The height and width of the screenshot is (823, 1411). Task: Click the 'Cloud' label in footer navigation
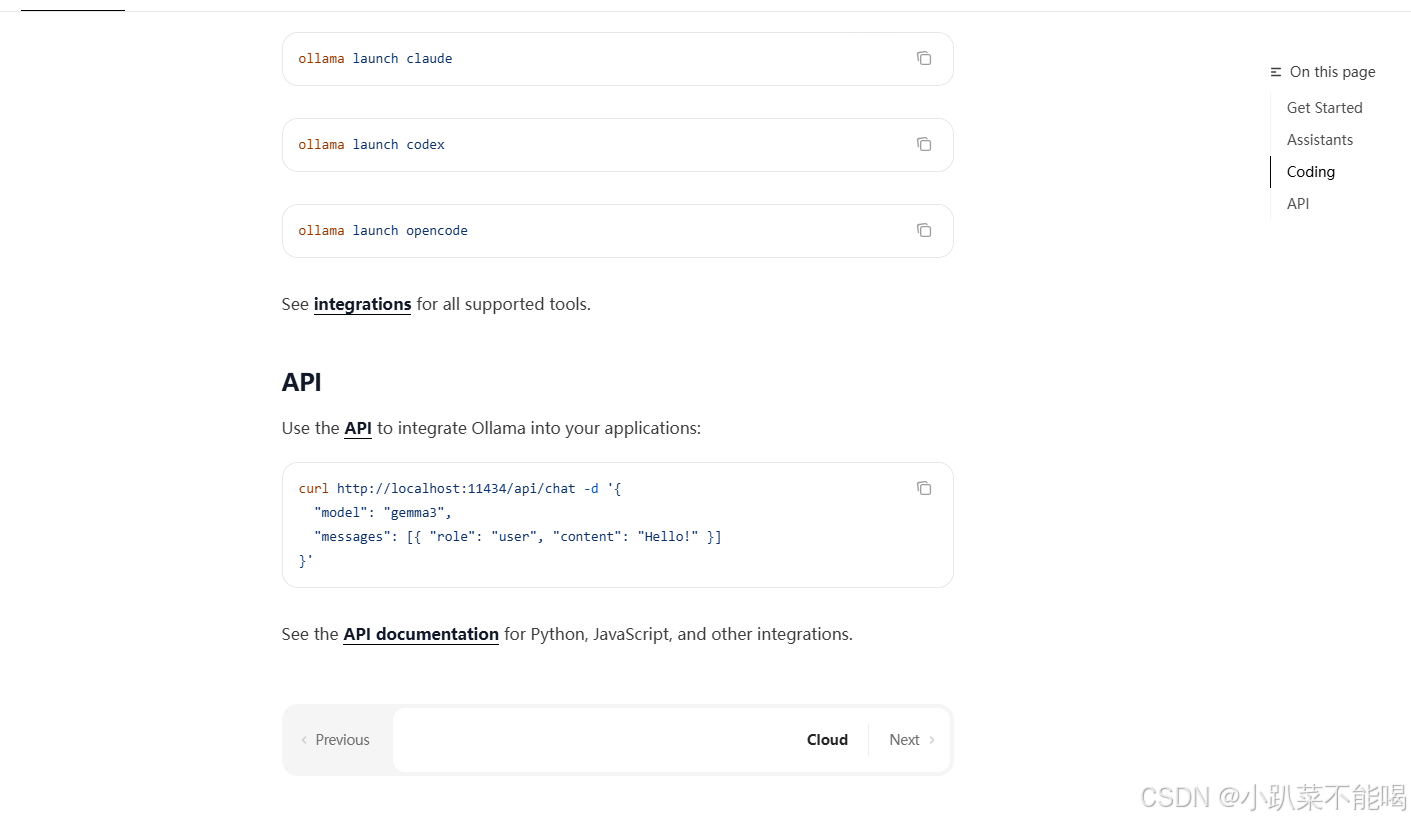(x=827, y=740)
